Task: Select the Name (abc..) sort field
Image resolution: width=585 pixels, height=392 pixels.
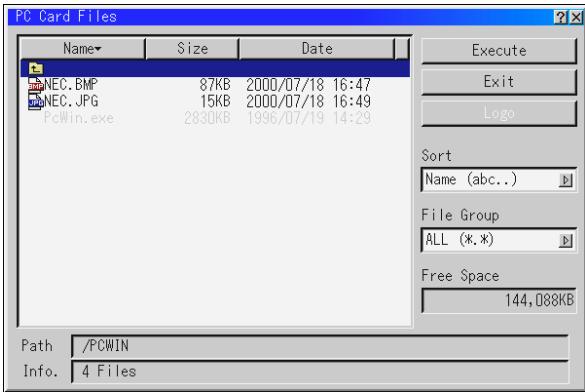Action: coord(499,180)
